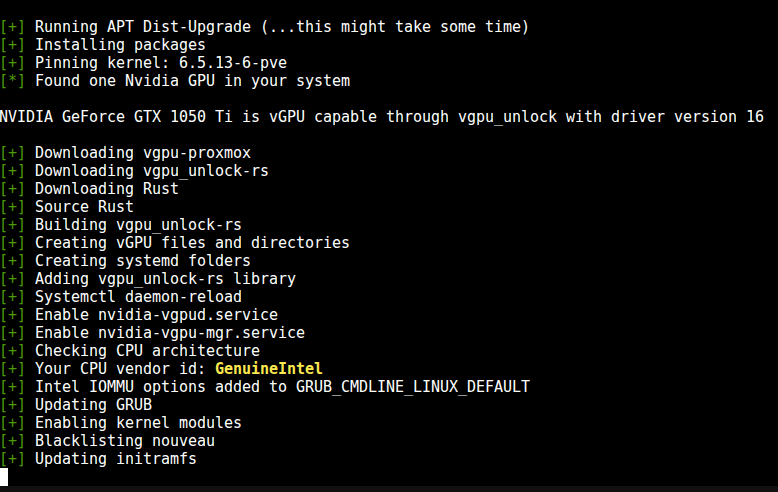778x492 pixels.
Task: Click the Creating systemd folders line
Action: pos(126,260)
